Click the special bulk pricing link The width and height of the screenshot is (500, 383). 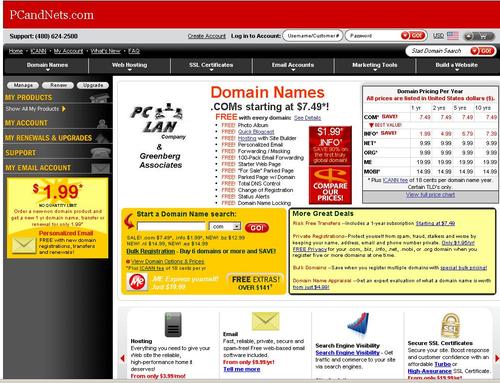pyautogui.click(x=464, y=268)
